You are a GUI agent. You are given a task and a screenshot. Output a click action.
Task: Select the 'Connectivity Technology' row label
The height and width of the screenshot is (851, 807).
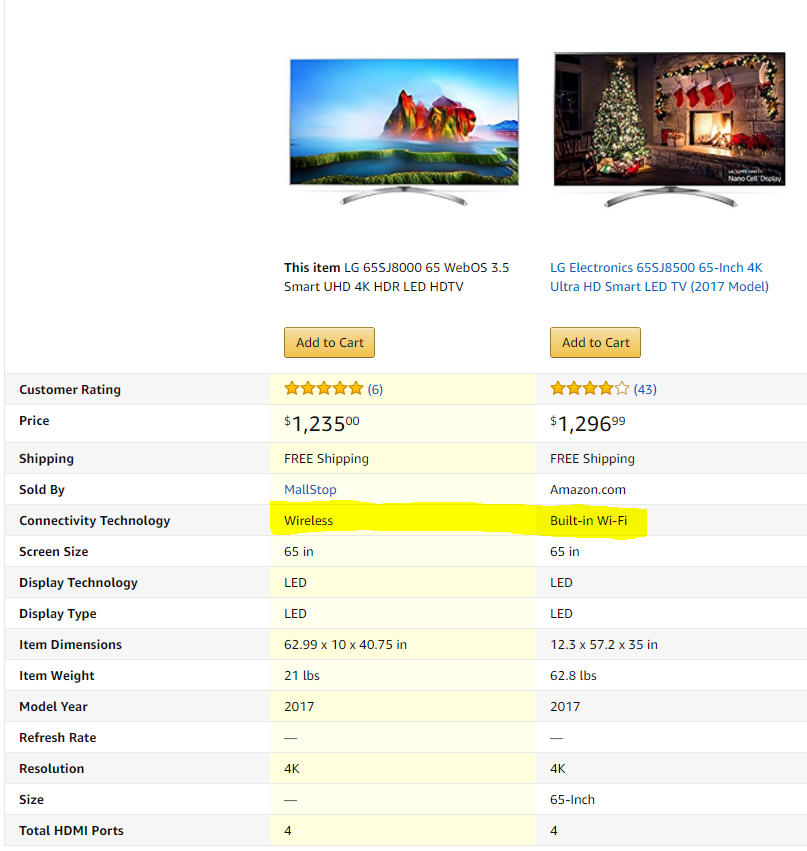click(94, 520)
